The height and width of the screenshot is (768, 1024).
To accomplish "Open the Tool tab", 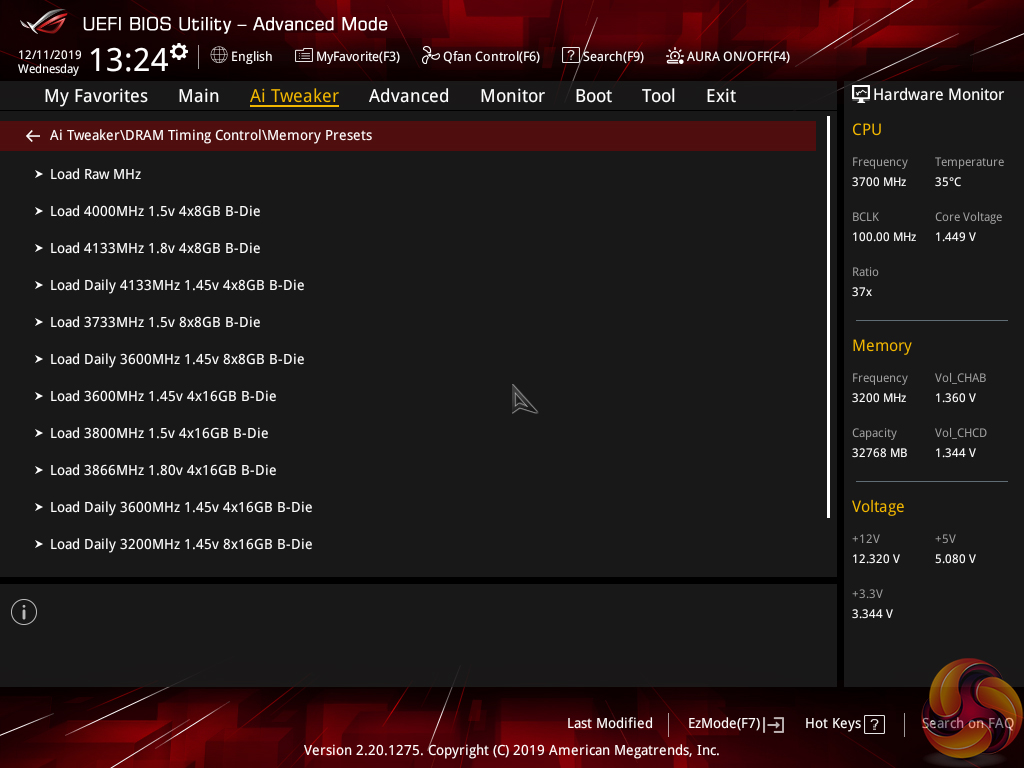I will (x=658, y=96).
